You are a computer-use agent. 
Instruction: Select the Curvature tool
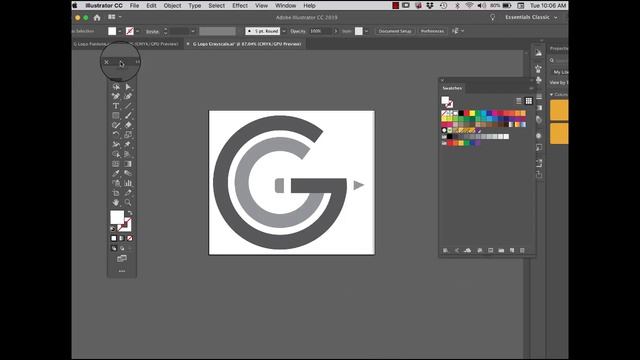128,96
